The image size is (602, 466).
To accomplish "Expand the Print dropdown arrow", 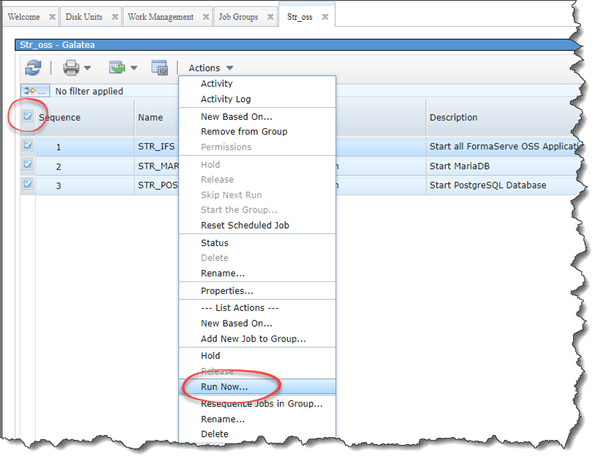I will click(x=88, y=68).
